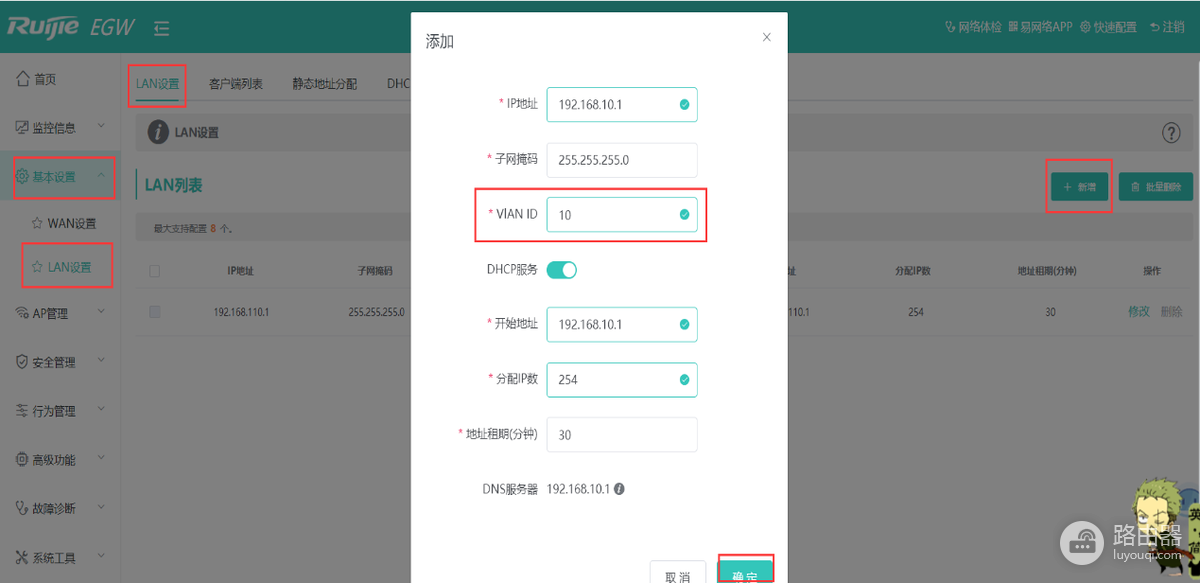Open the help question mark icon
1200x583 pixels.
[1171, 133]
